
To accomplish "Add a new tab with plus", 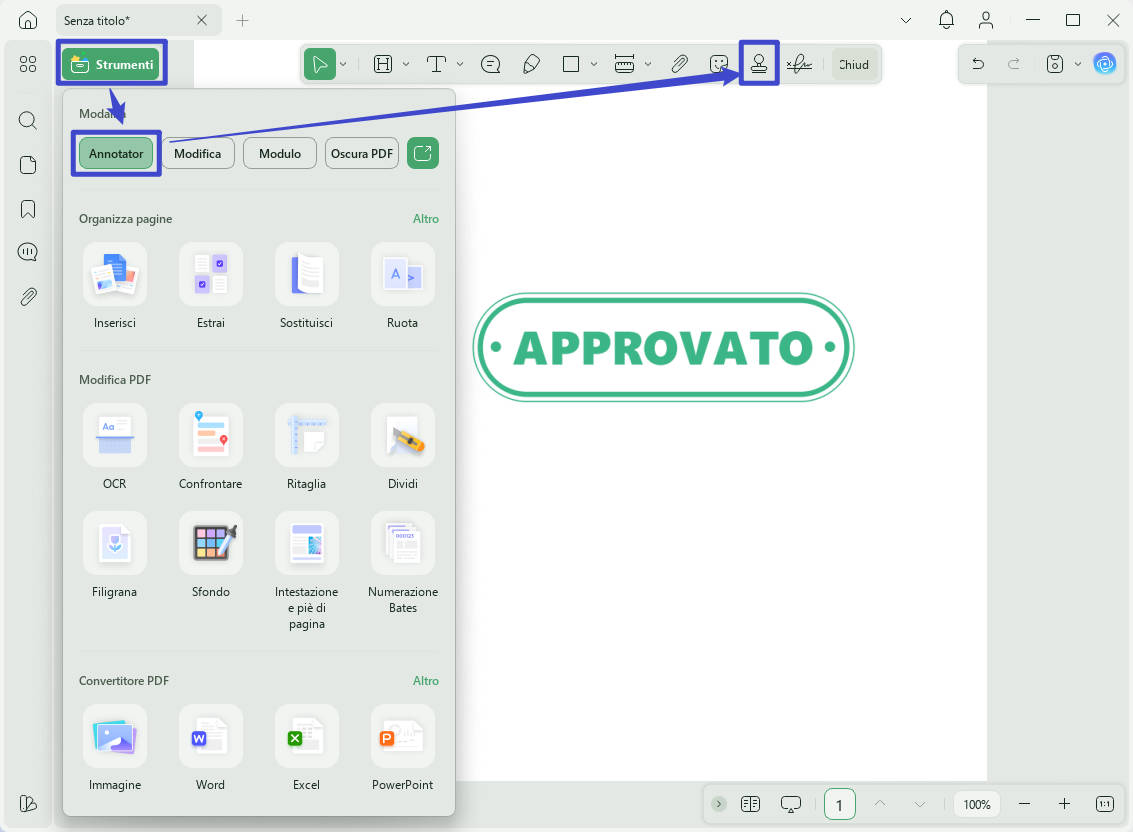I will click(x=243, y=20).
